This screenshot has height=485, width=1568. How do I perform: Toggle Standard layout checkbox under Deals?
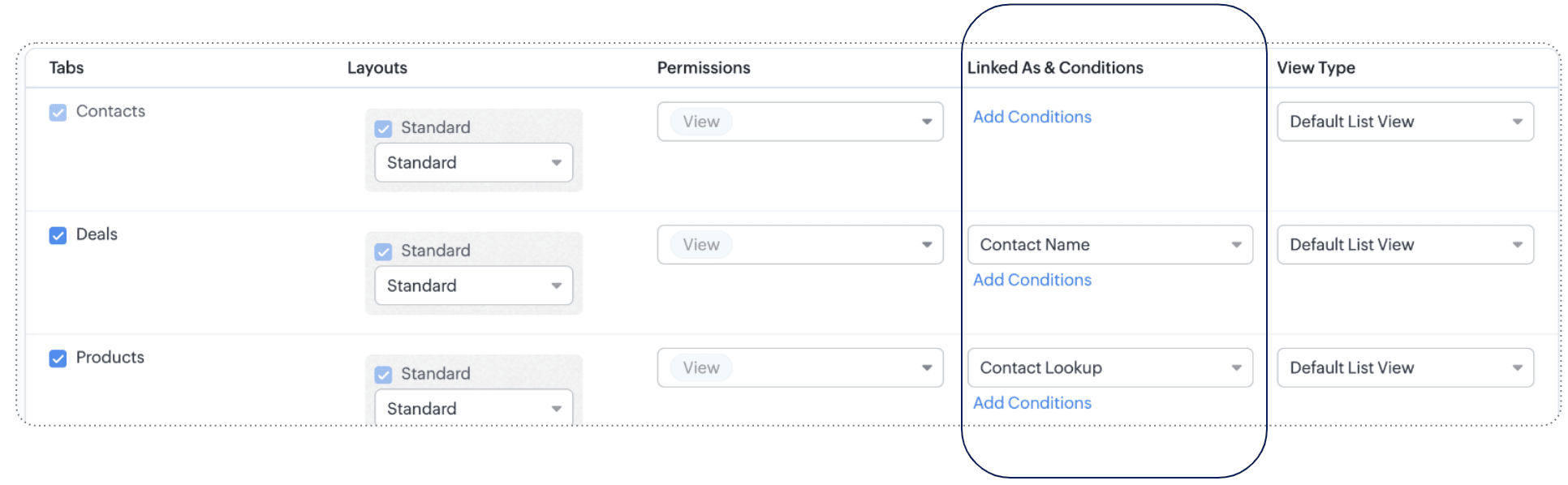pyautogui.click(x=384, y=251)
